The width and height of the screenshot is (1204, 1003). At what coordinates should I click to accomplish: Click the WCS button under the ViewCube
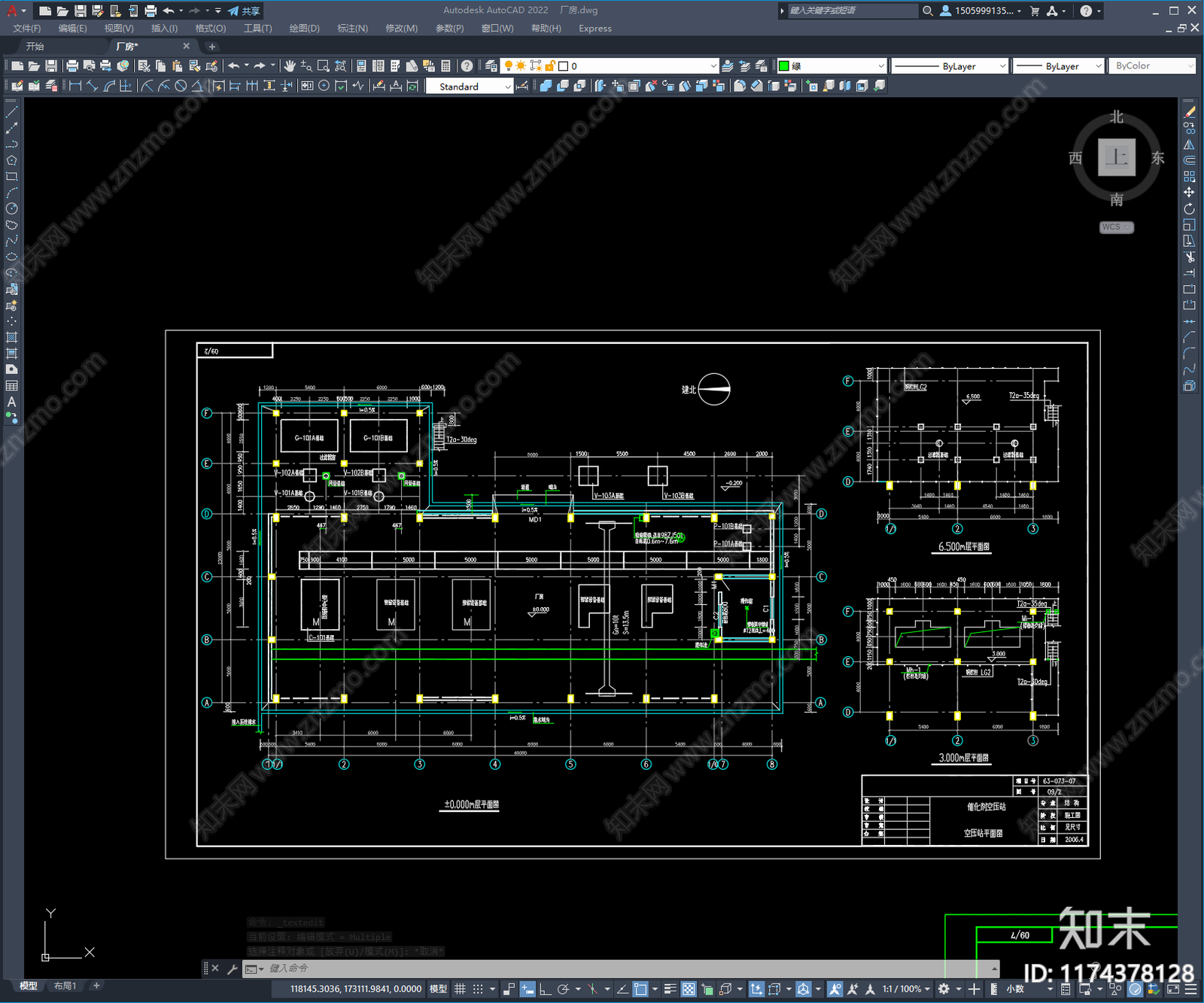pyautogui.click(x=1116, y=227)
